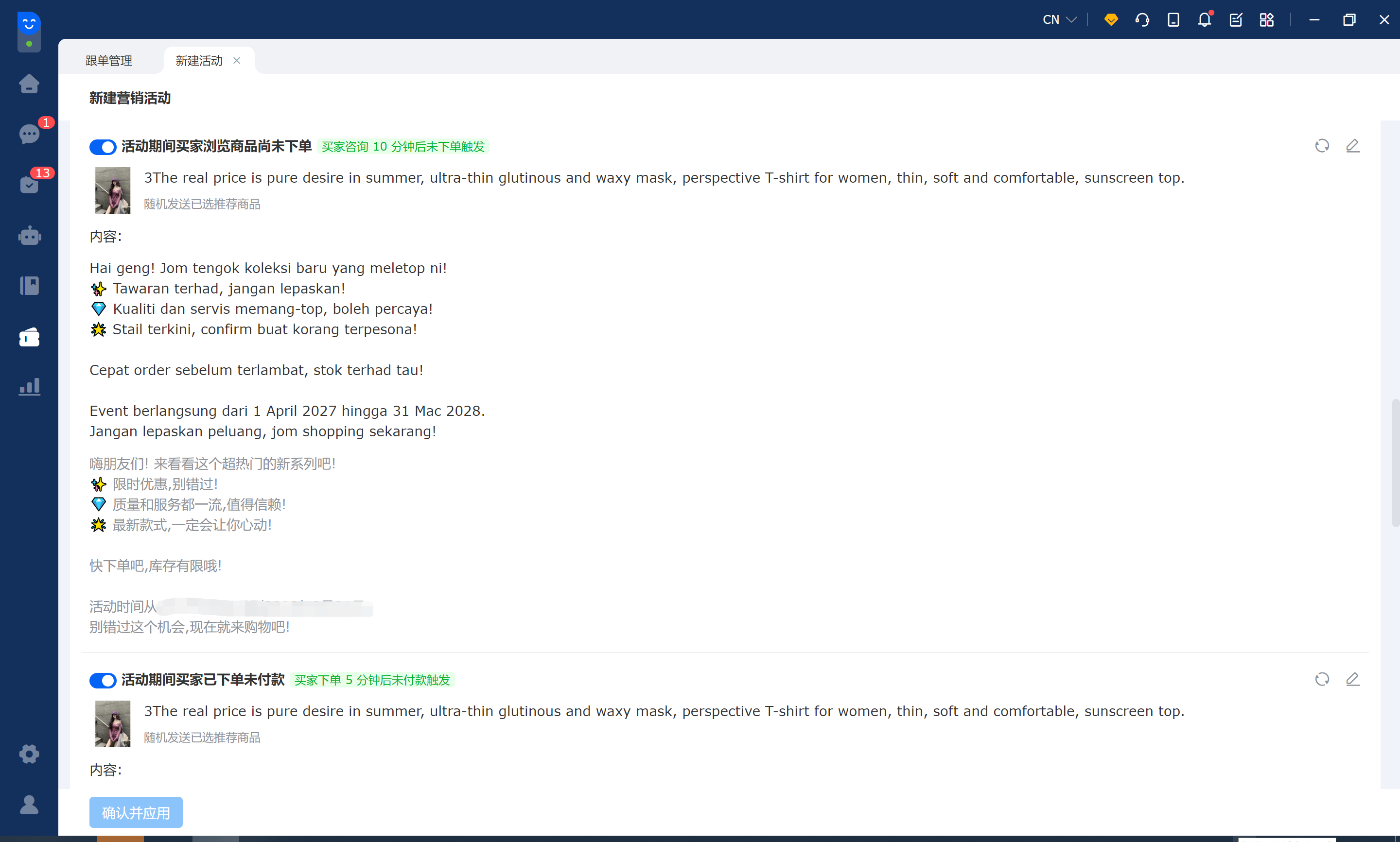The image size is (1400, 842).
Task: Click the orange VIP diamond icon
Action: point(1111,20)
